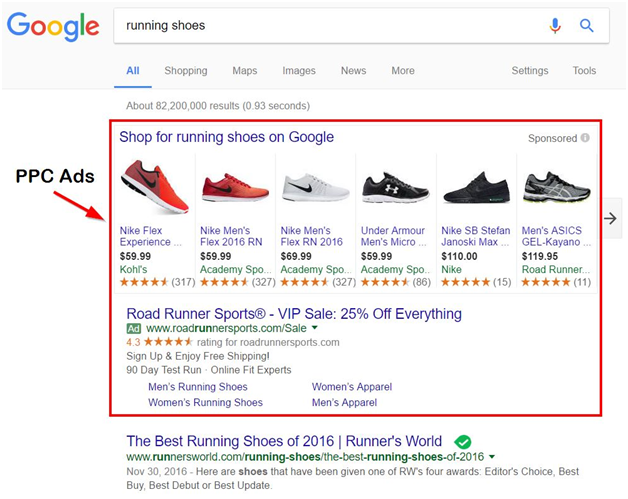Go to the News tab
The image size is (628, 499).
(x=353, y=71)
